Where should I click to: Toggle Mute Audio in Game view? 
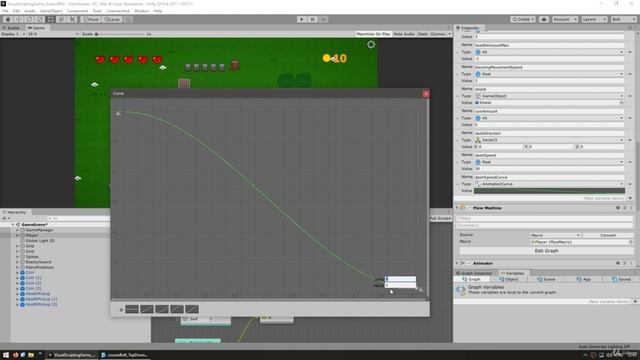coord(404,34)
